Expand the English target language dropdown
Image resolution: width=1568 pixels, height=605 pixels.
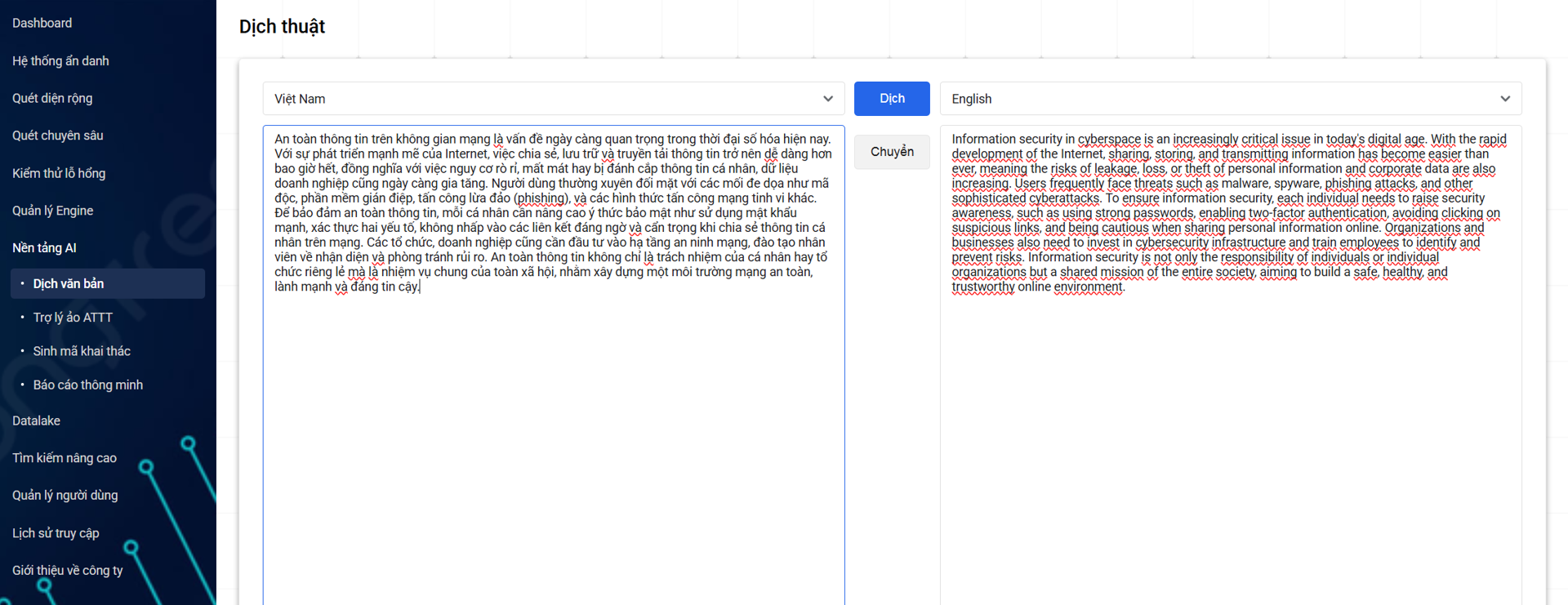click(x=1230, y=99)
